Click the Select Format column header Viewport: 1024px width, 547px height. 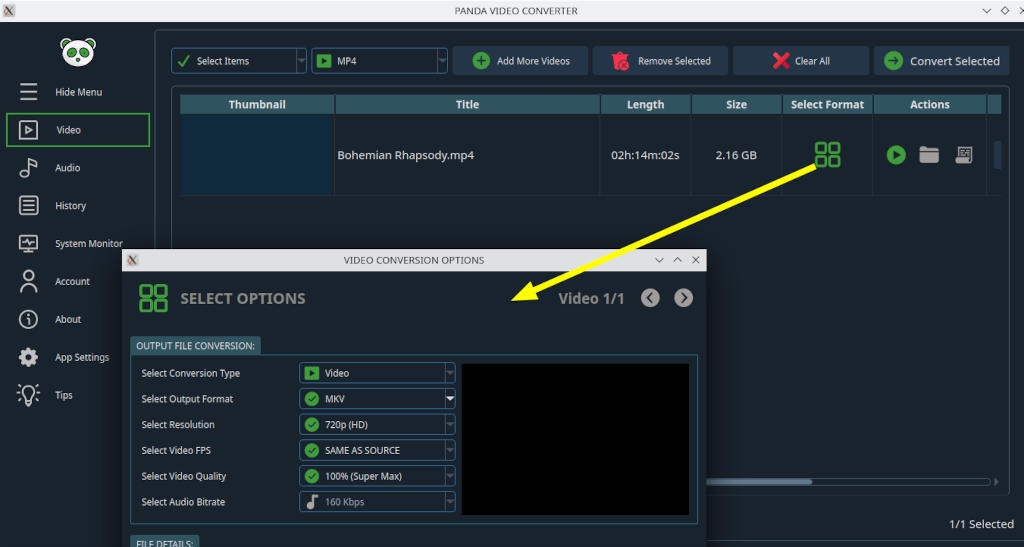pos(827,104)
